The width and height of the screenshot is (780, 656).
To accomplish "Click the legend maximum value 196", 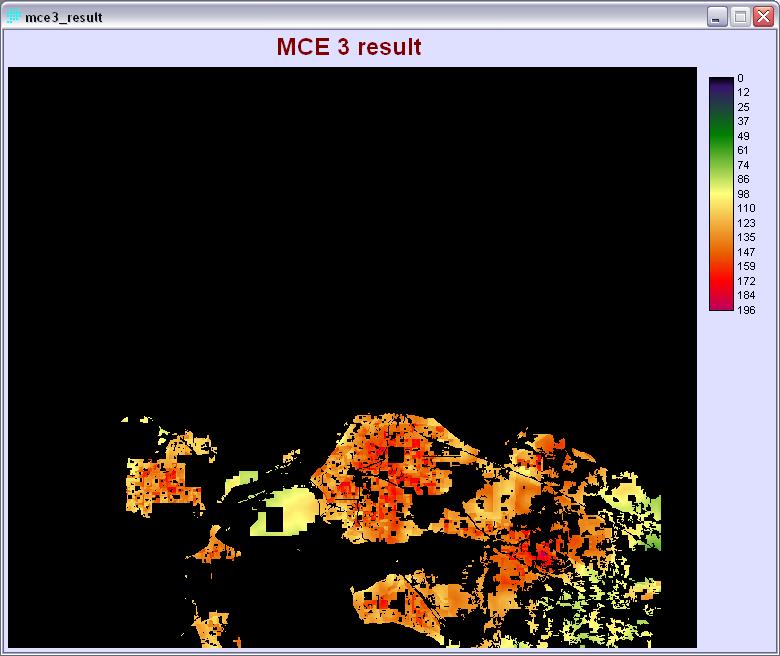I will click(x=745, y=310).
